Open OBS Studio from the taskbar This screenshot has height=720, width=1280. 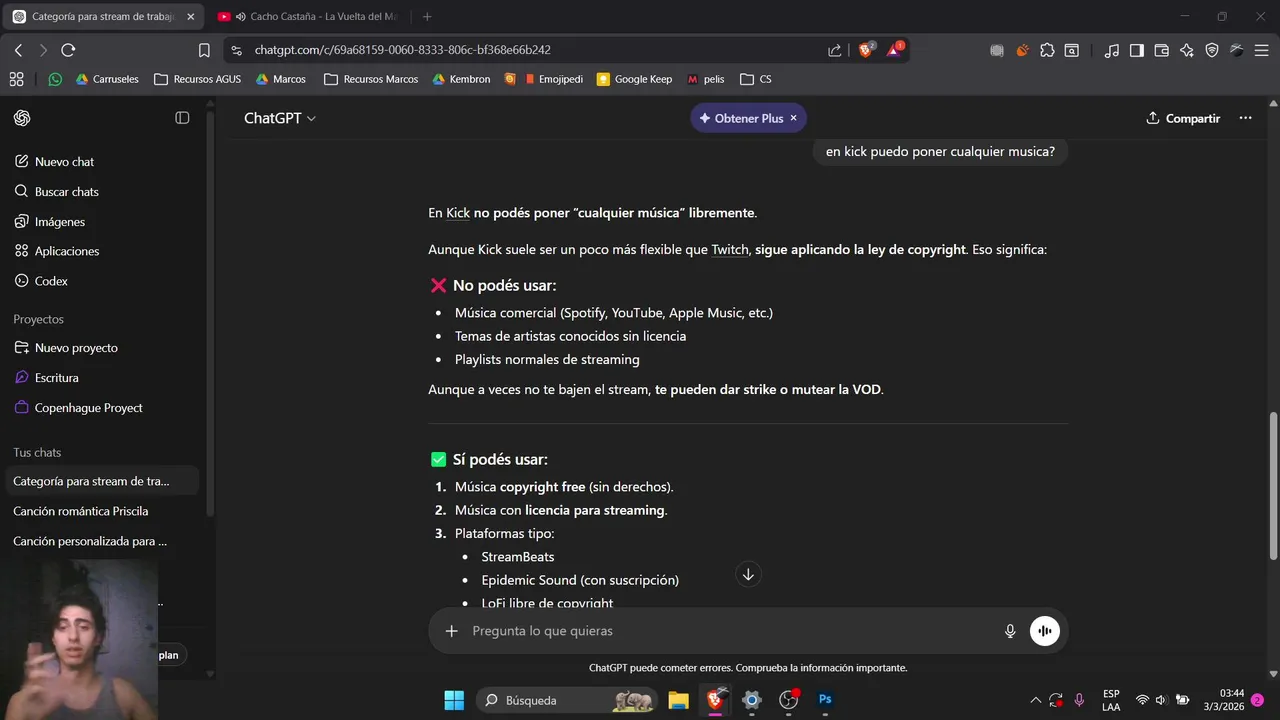click(x=788, y=700)
